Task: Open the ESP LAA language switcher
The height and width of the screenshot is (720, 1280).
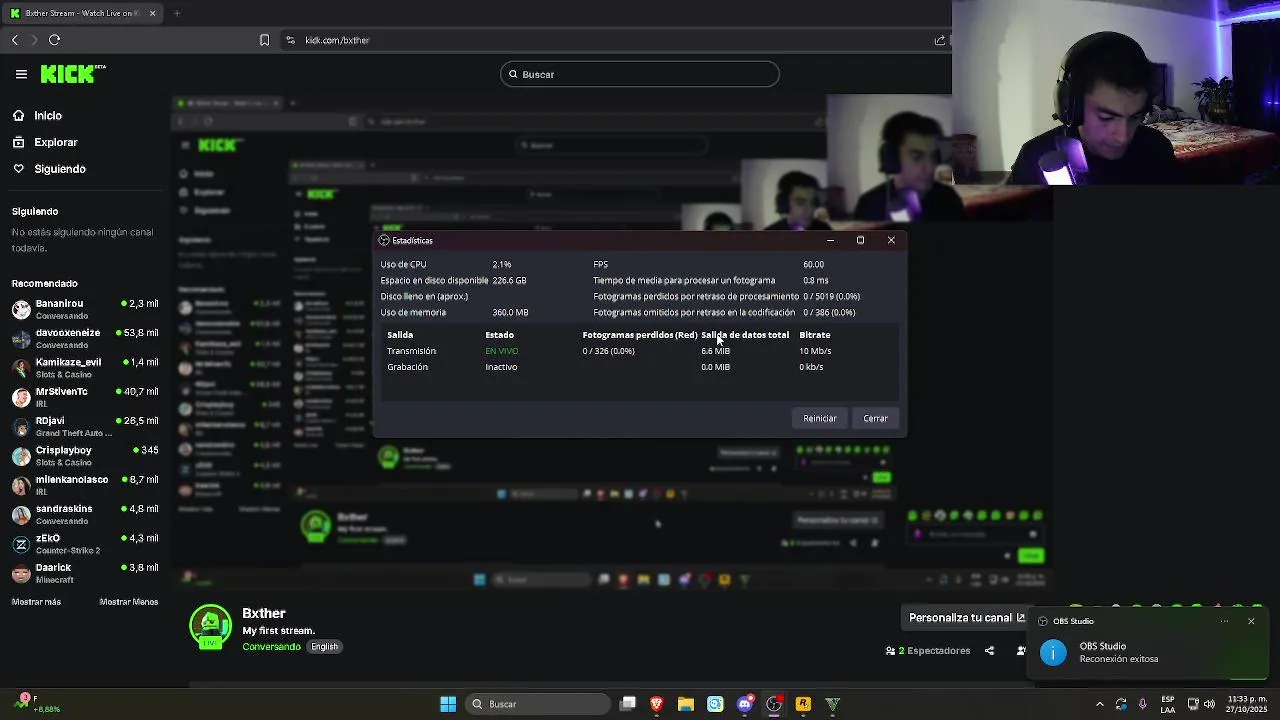Action: click(x=1168, y=704)
